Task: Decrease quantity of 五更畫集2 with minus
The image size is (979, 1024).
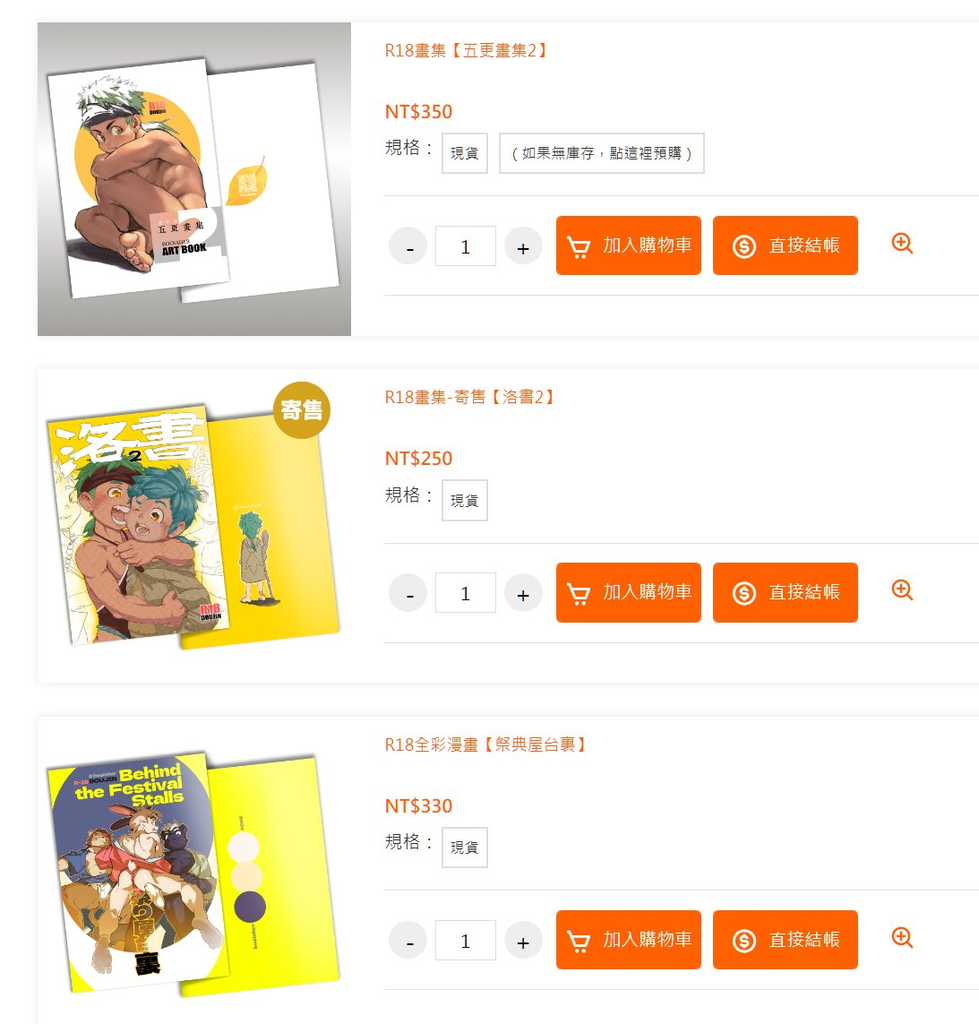Action: tap(408, 246)
